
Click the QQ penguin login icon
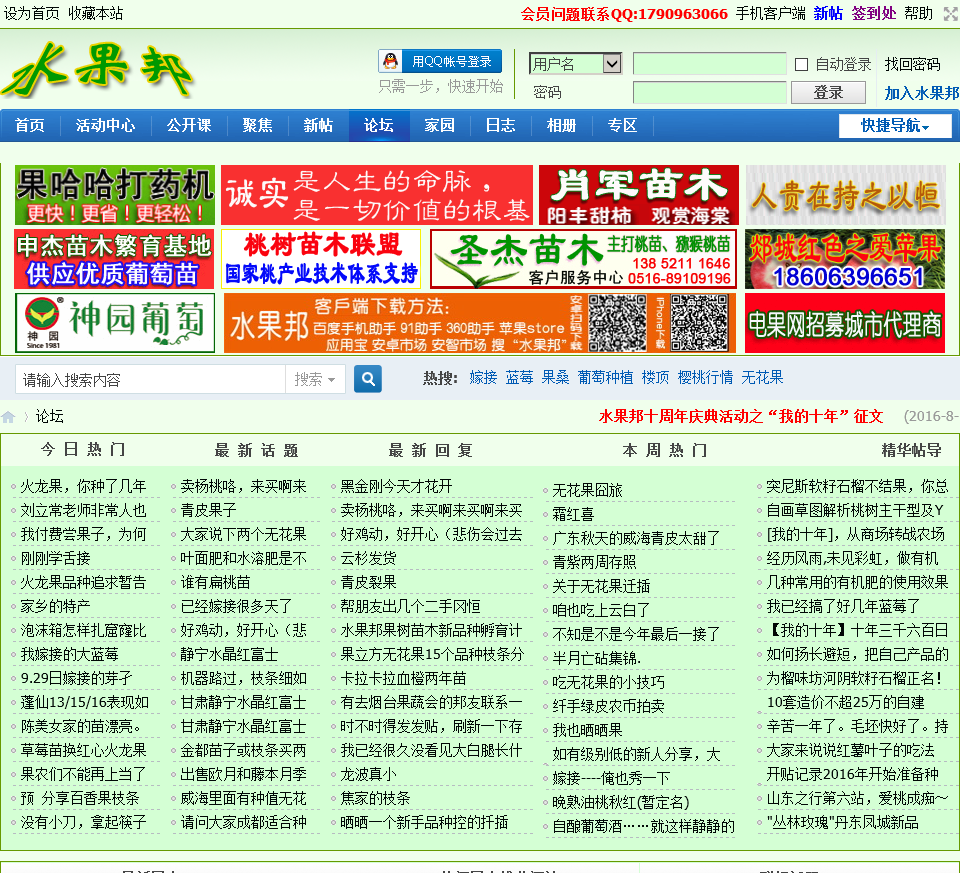pos(391,61)
